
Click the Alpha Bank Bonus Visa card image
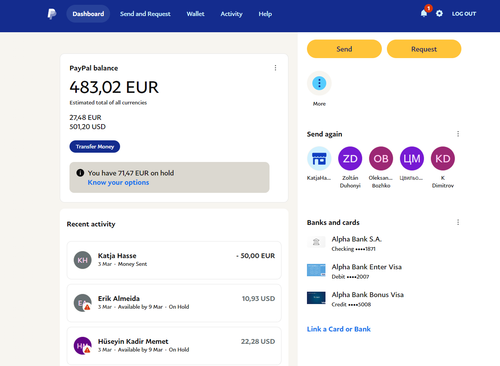(x=316, y=298)
